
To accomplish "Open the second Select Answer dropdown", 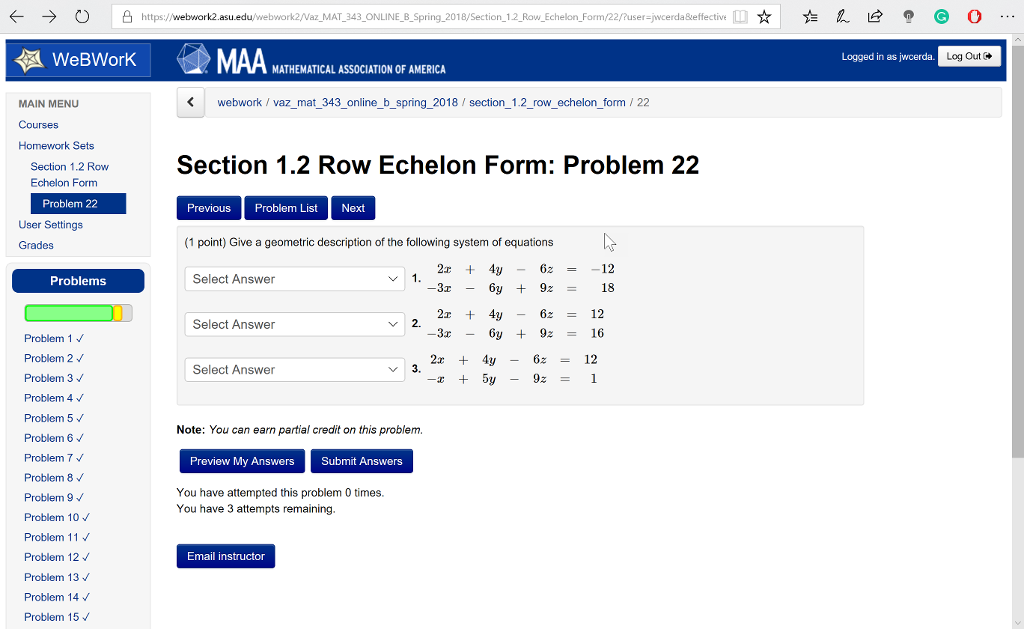I will [x=294, y=323].
